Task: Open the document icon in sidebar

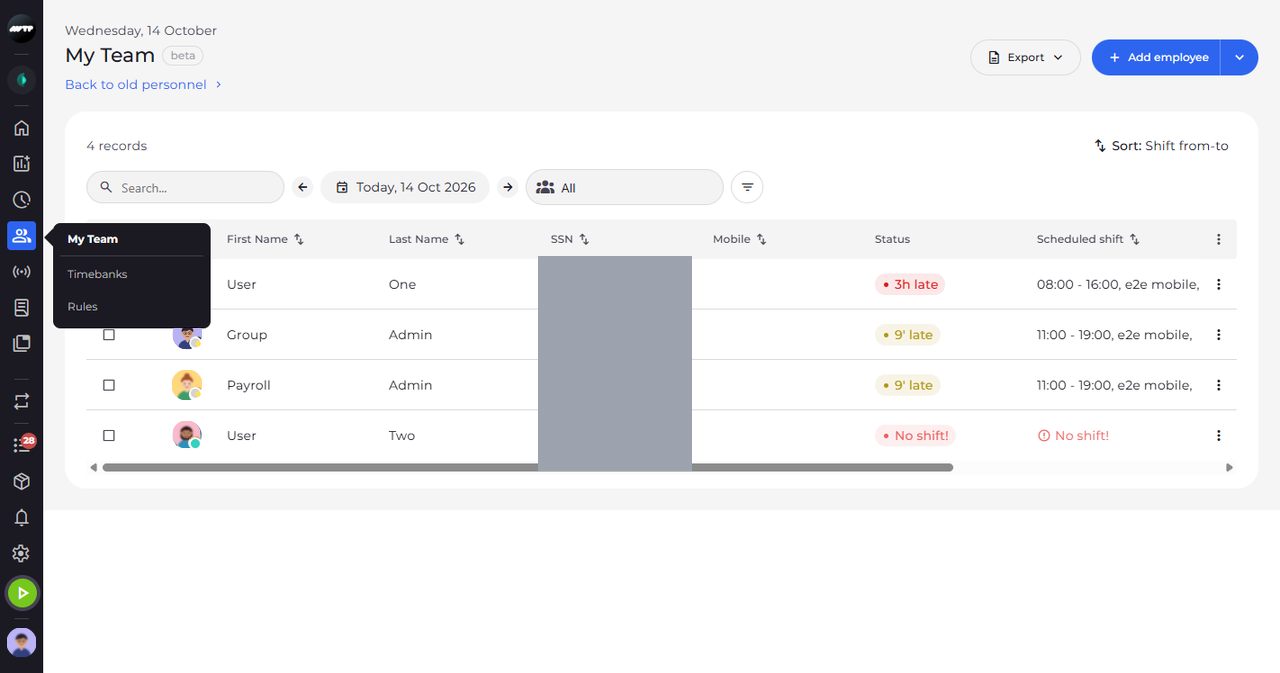Action: click(x=21, y=308)
